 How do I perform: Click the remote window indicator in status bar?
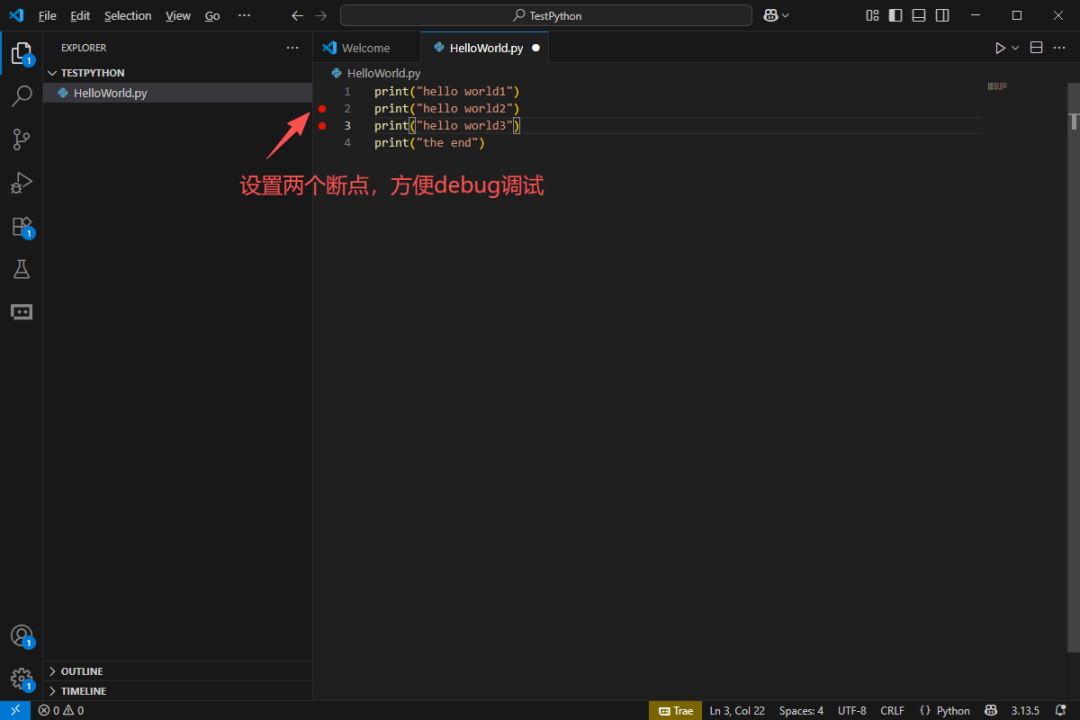[x=15, y=710]
